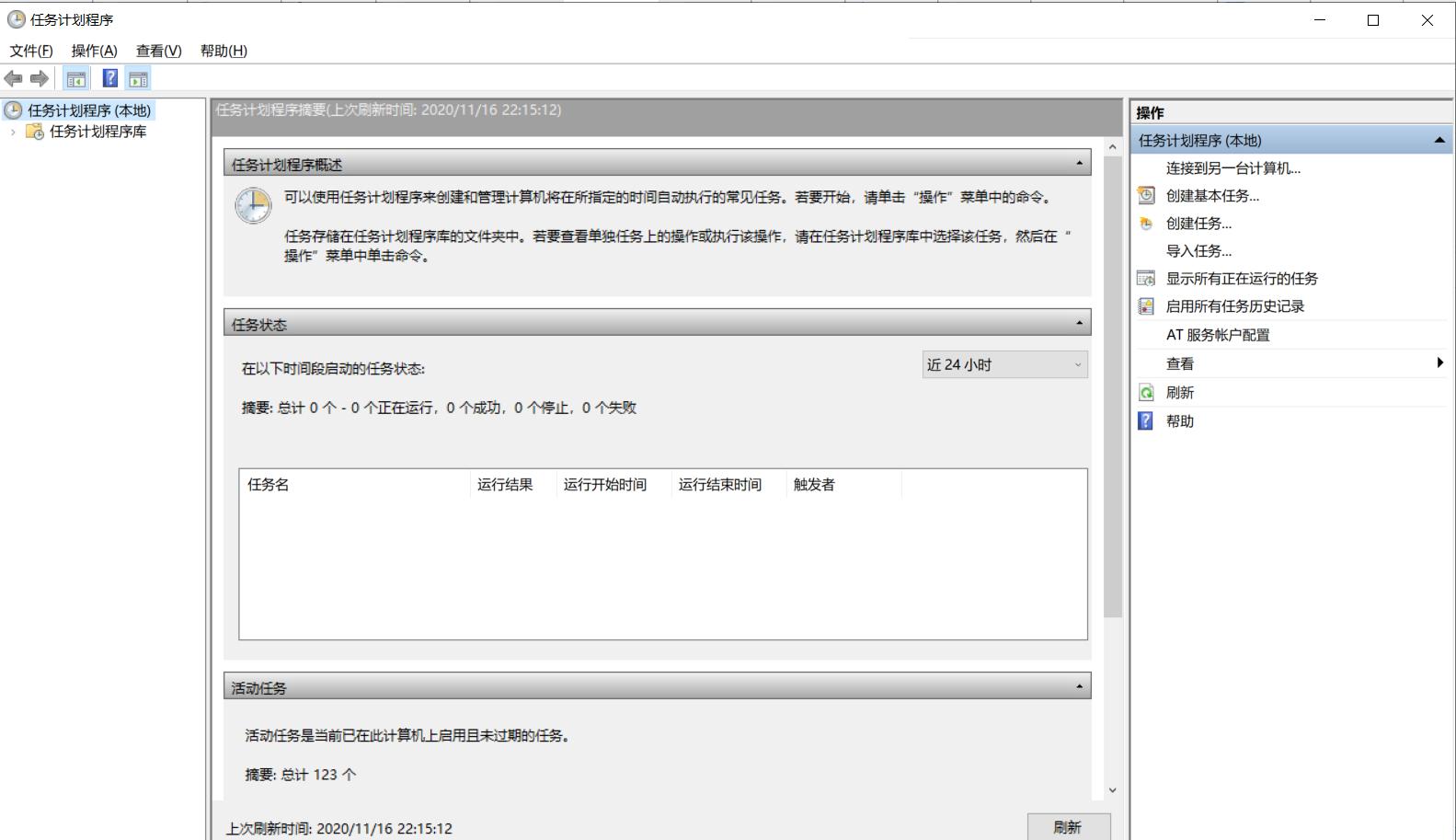Sort by the 运行结束时间 column header
Image resolution: width=1456 pixels, height=840 pixels.
[728, 485]
